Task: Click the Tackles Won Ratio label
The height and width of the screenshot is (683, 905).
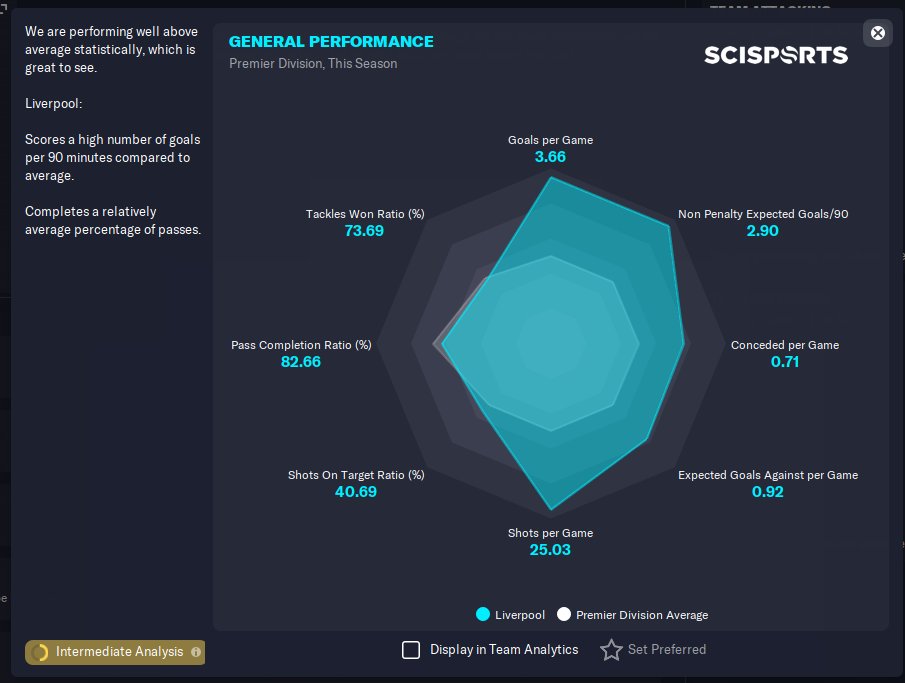Action: 365,214
